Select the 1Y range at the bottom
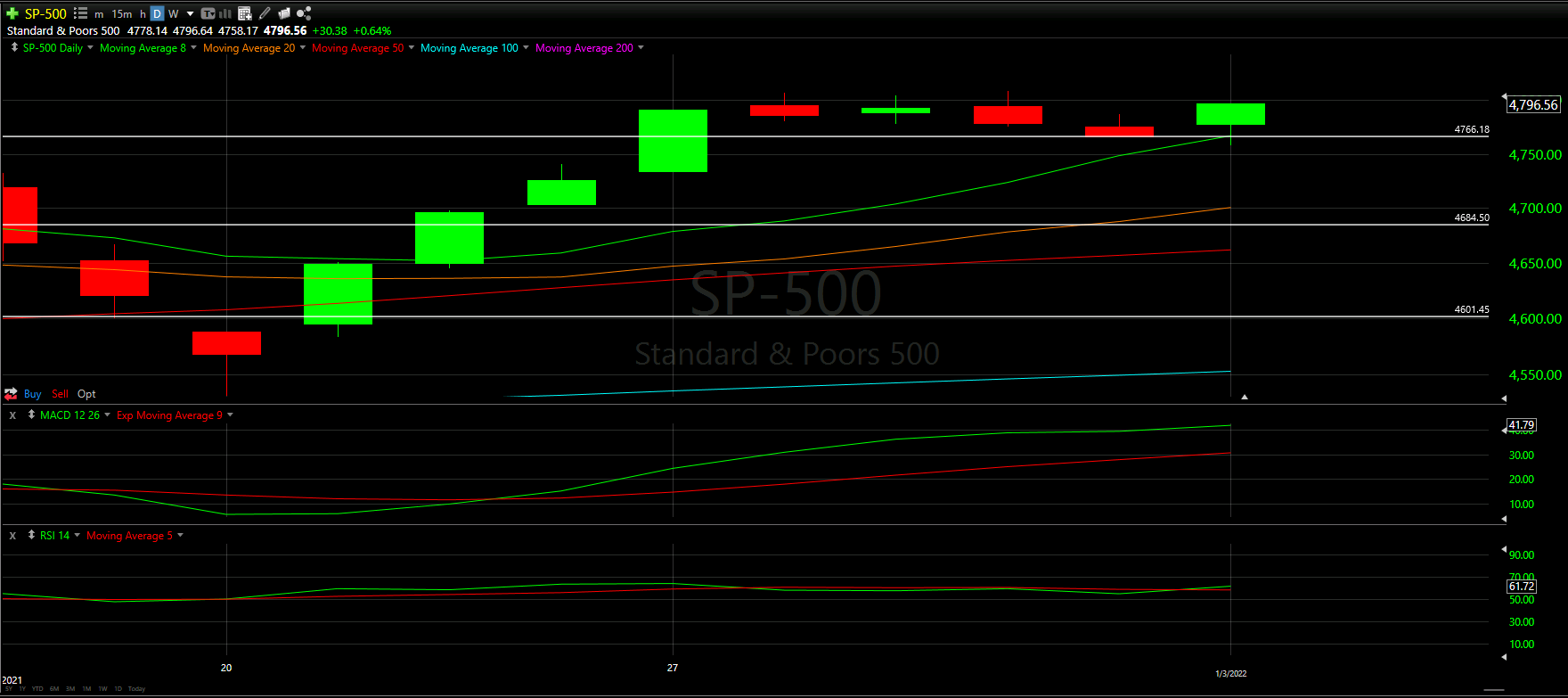The image size is (1568, 698). pos(22,688)
